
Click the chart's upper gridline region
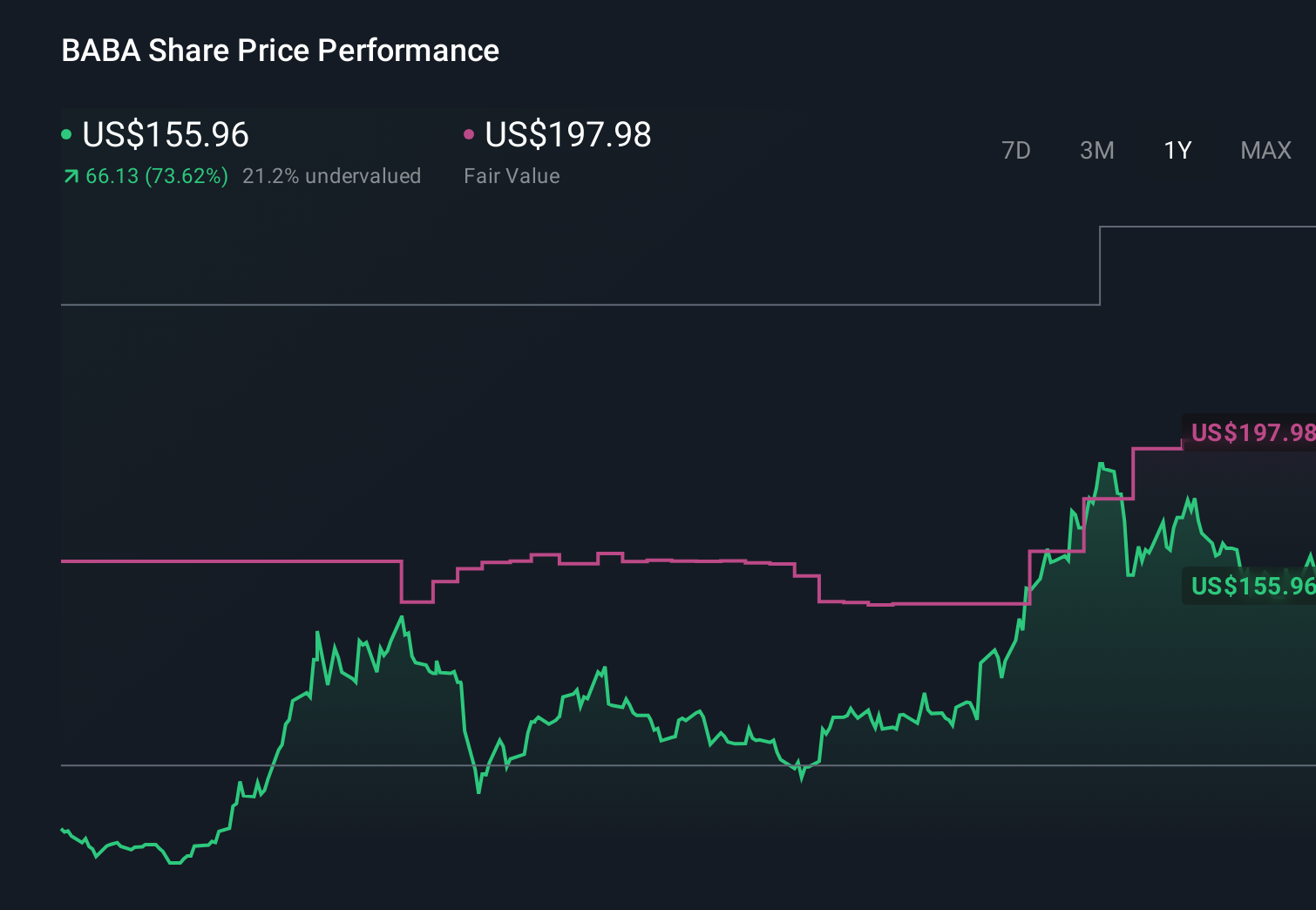click(523, 305)
